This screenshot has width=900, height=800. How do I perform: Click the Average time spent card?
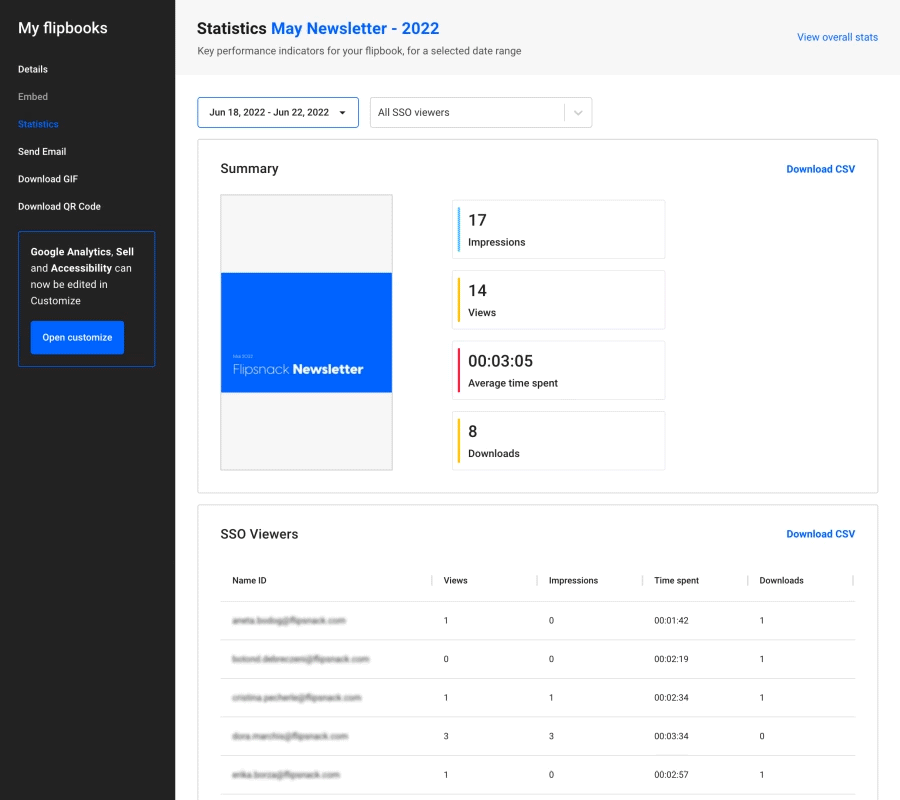[x=558, y=370]
